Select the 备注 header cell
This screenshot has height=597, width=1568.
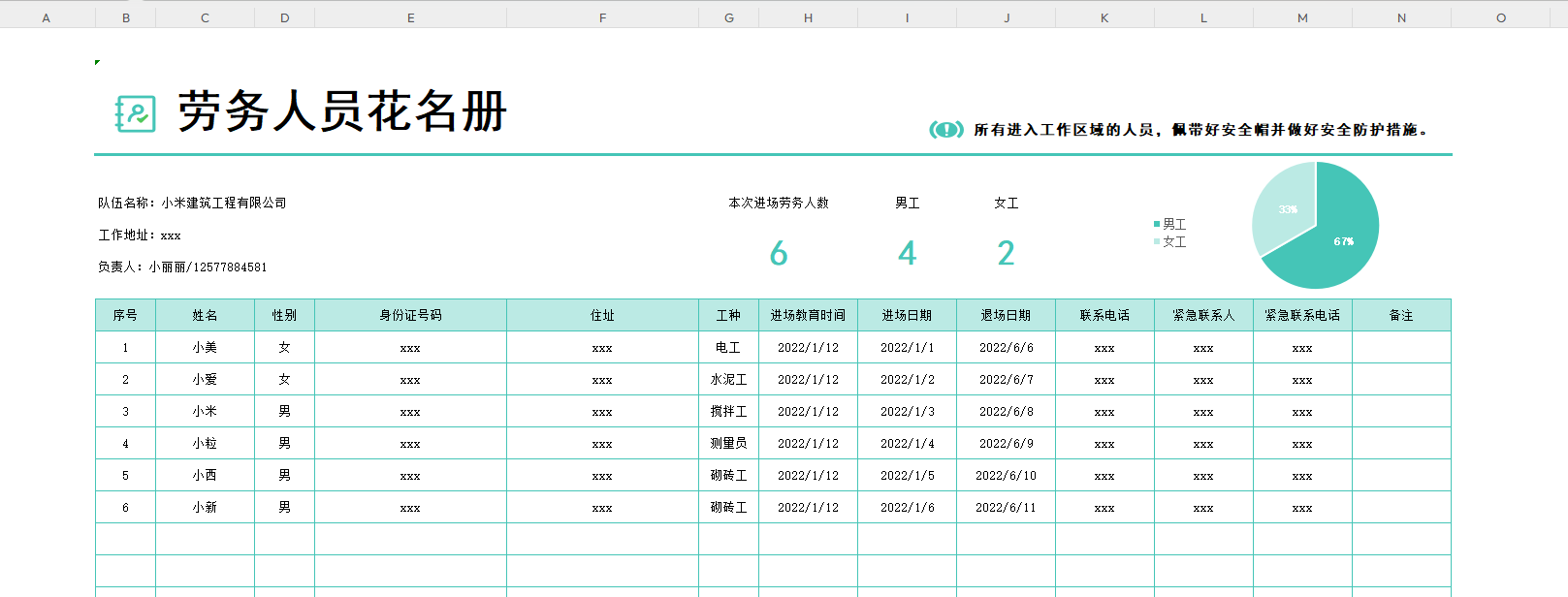coord(1401,315)
